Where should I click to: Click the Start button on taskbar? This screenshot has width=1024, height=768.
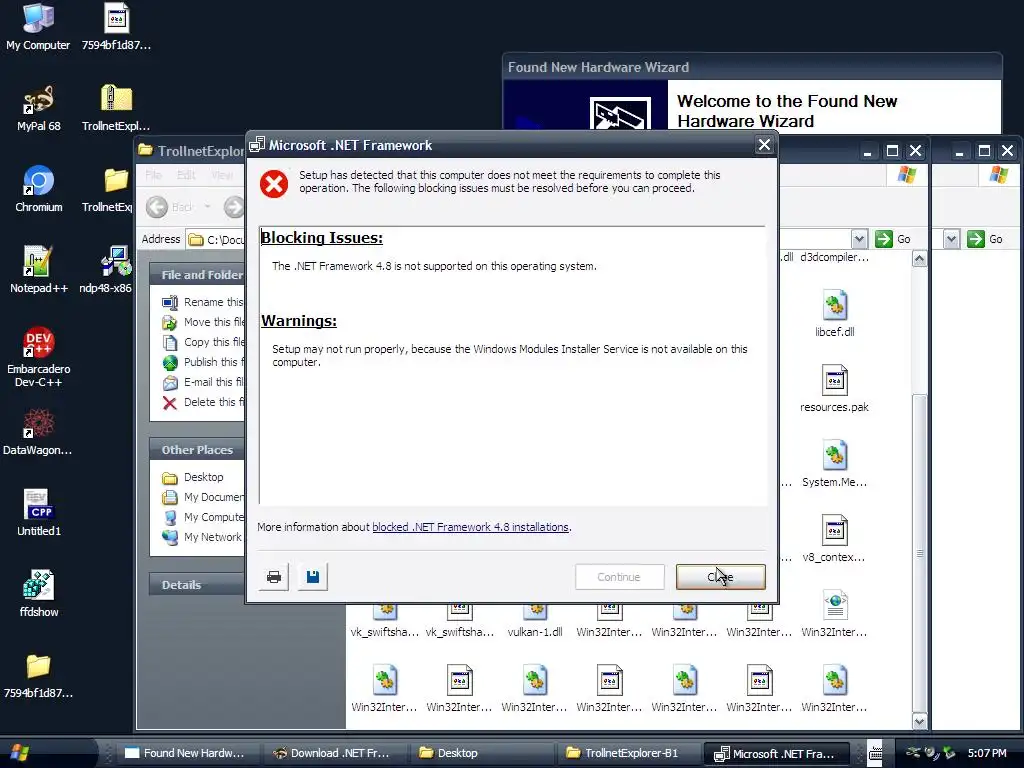pyautogui.click(x=22, y=752)
